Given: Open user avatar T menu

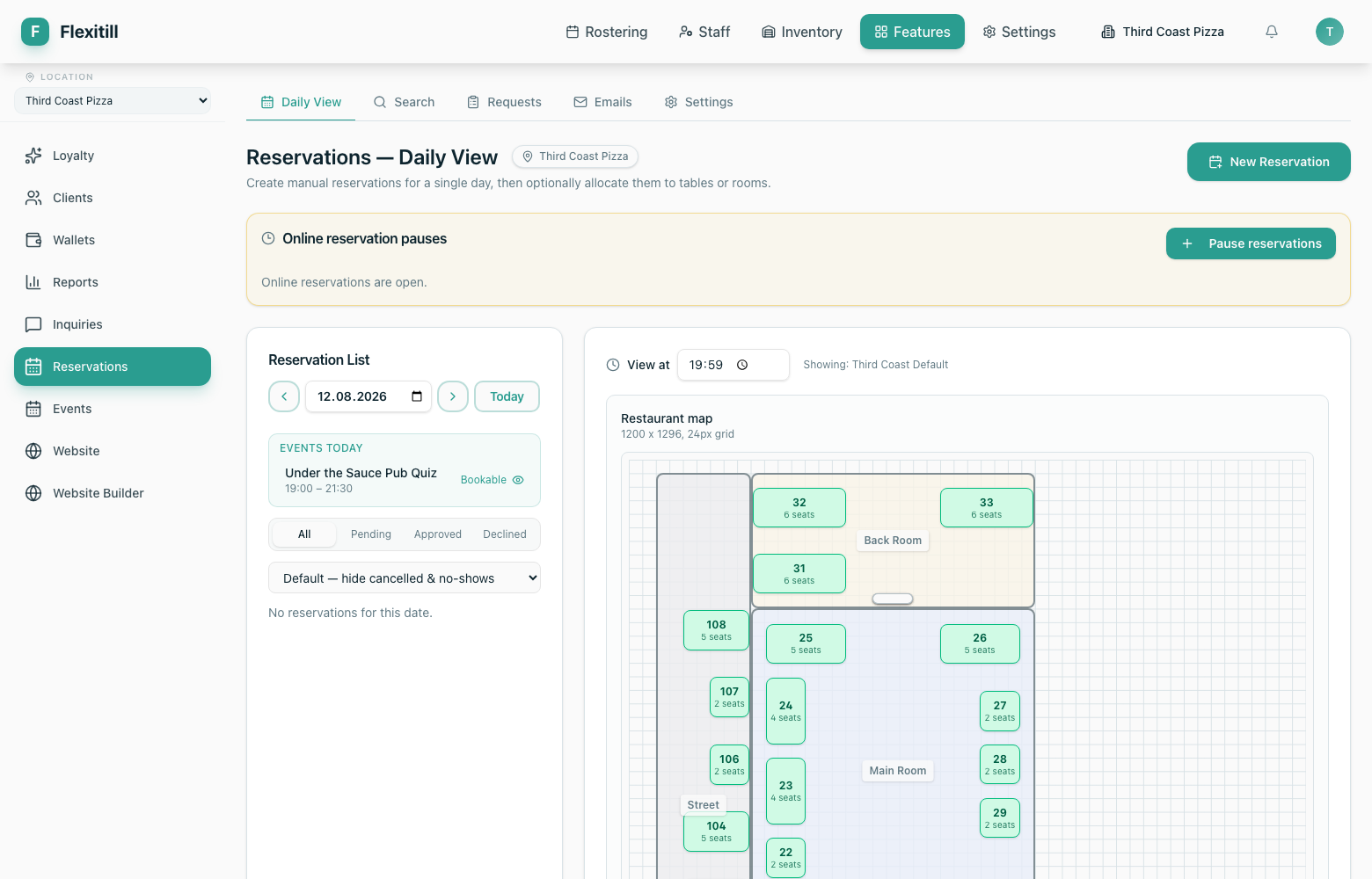Looking at the screenshot, I should (x=1330, y=32).
